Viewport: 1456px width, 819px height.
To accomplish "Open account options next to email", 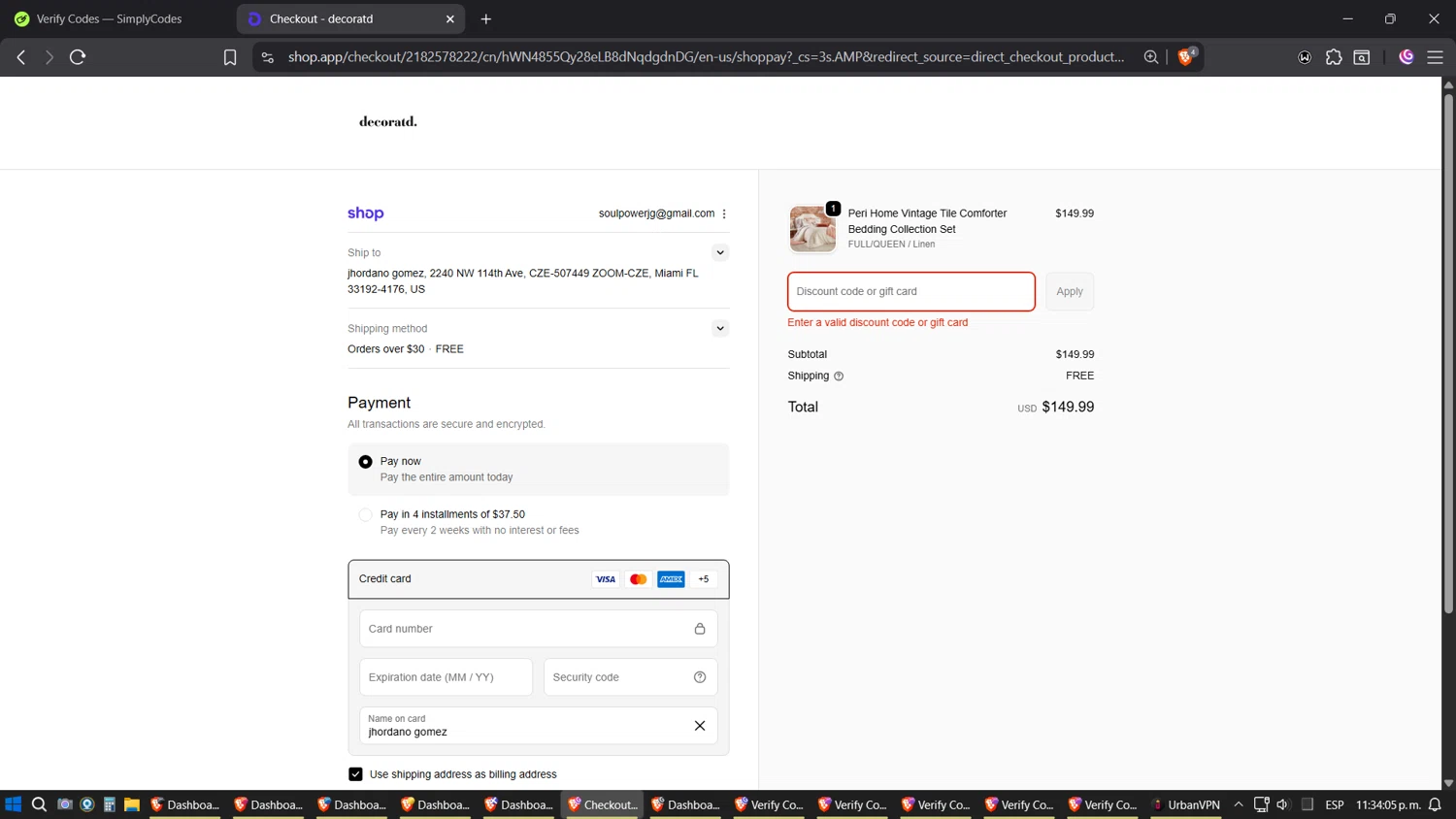I will click(724, 213).
